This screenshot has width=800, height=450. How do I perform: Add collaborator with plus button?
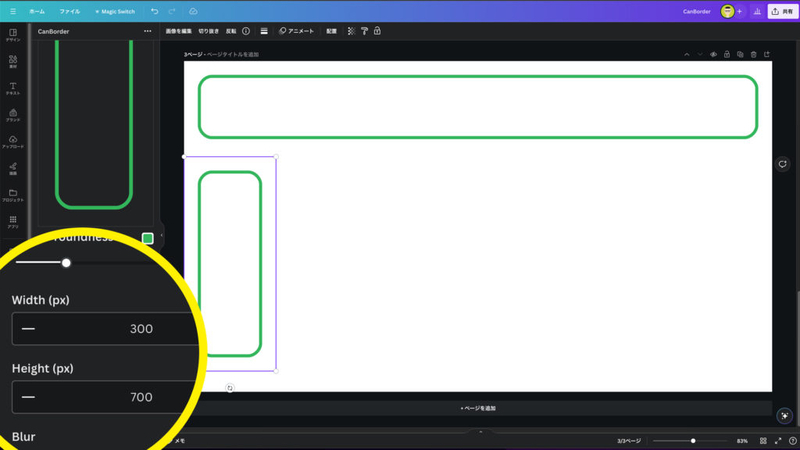point(739,11)
